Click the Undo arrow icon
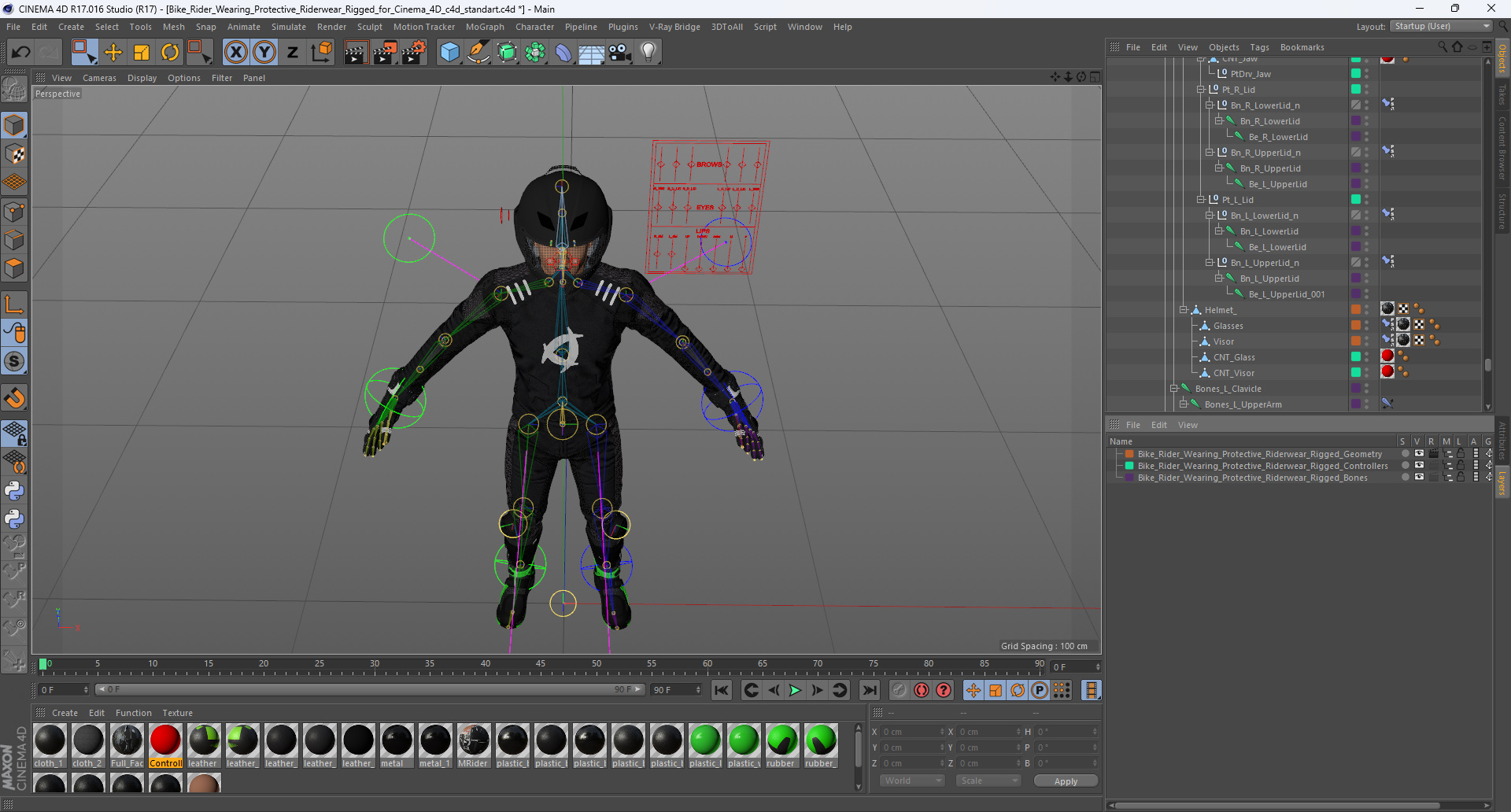Image resolution: width=1511 pixels, height=812 pixels. coord(21,53)
